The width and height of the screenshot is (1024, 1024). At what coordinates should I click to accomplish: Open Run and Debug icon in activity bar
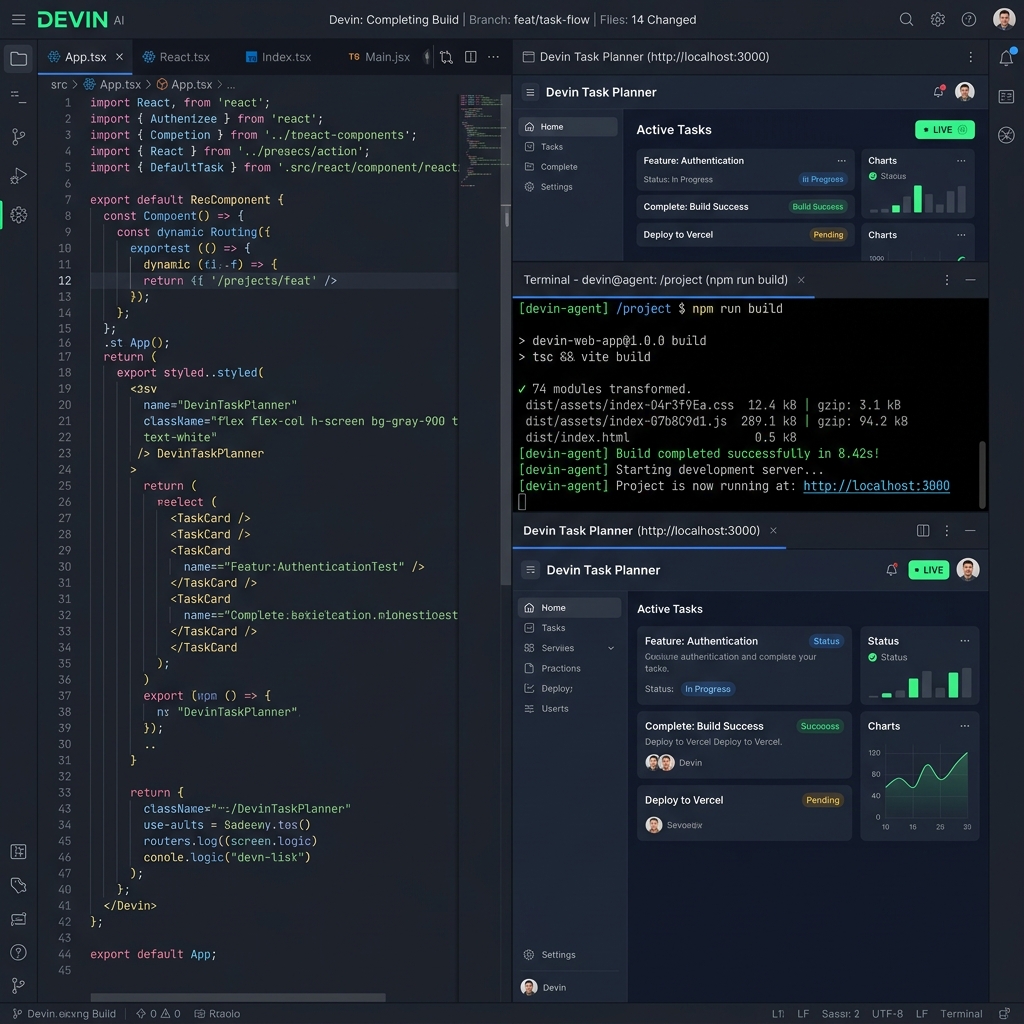click(19, 176)
